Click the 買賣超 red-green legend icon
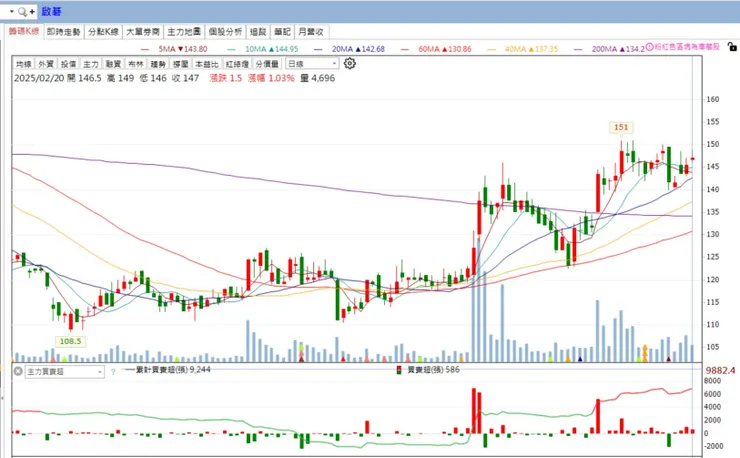Image resolution: width=740 pixels, height=458 pixels. click(x=399, y=370)
